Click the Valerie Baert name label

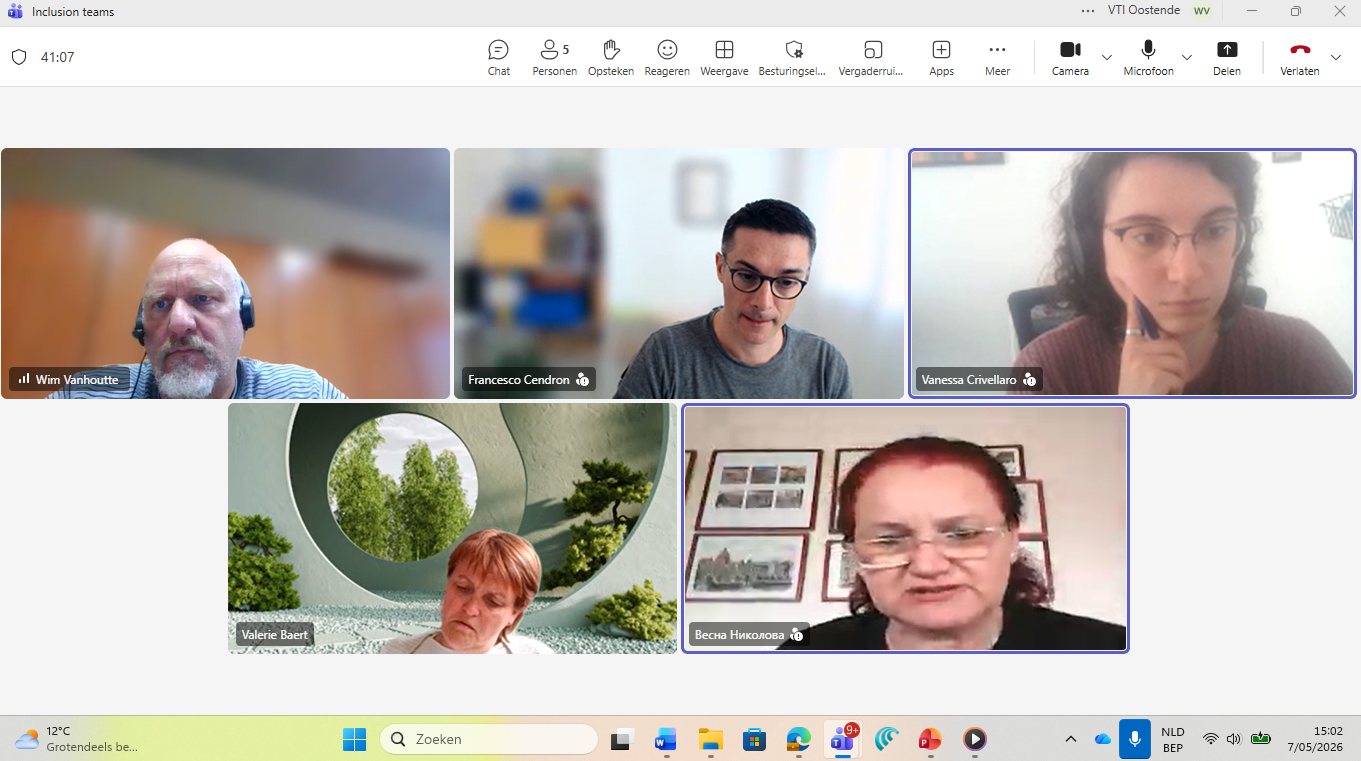click(x=275, y=634)
